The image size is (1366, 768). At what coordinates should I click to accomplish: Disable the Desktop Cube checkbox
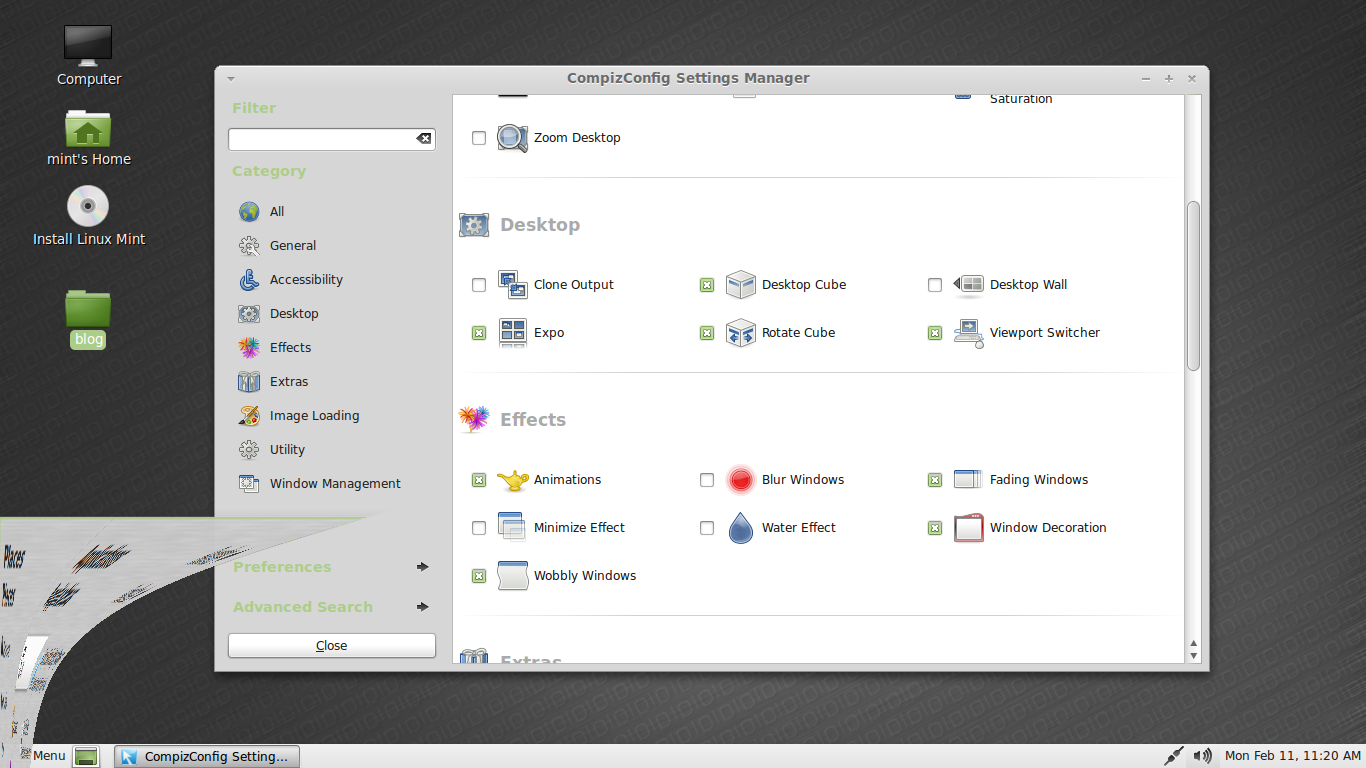(707, 285)
